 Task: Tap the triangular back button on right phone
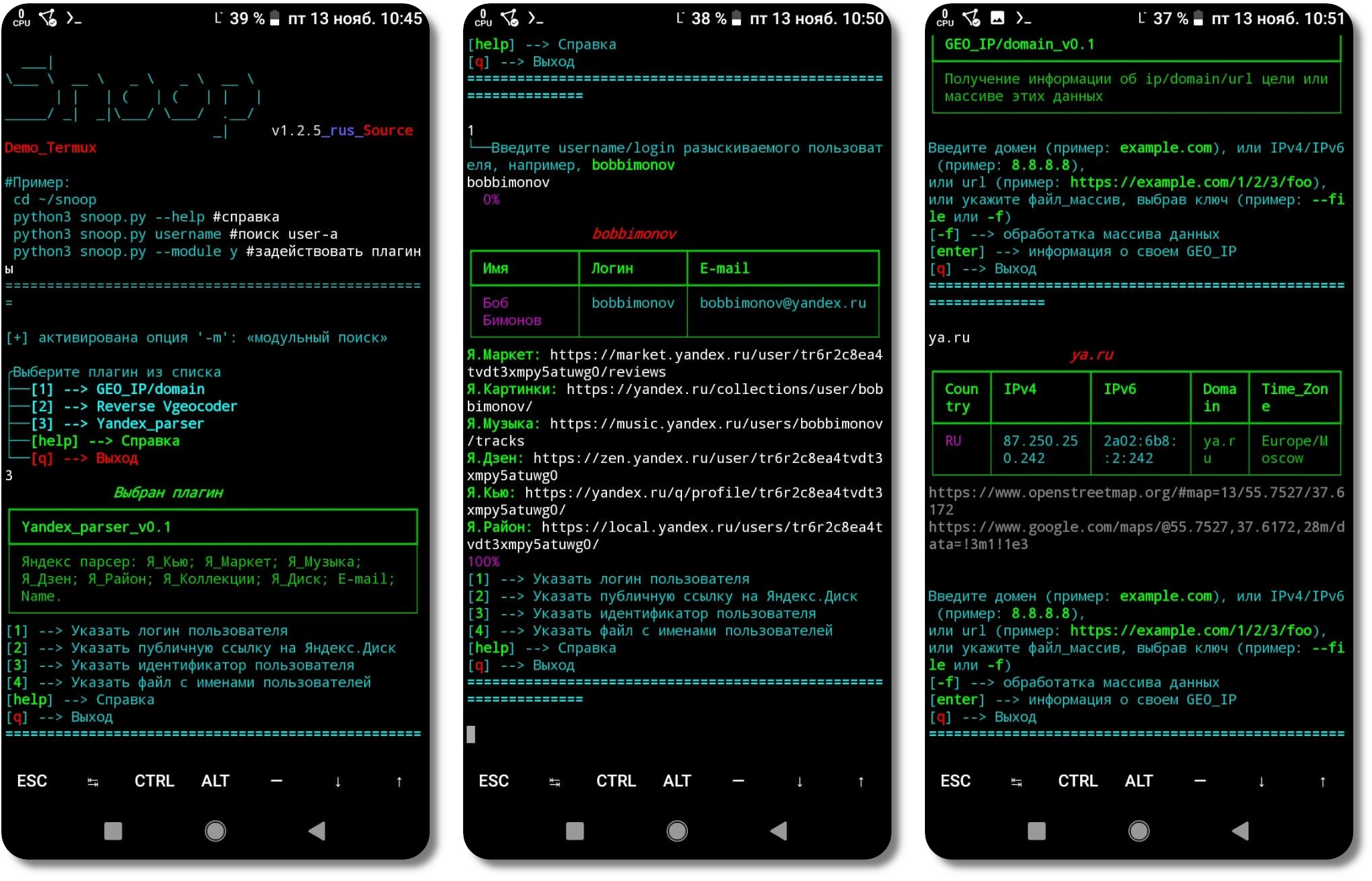point(1240,831)
